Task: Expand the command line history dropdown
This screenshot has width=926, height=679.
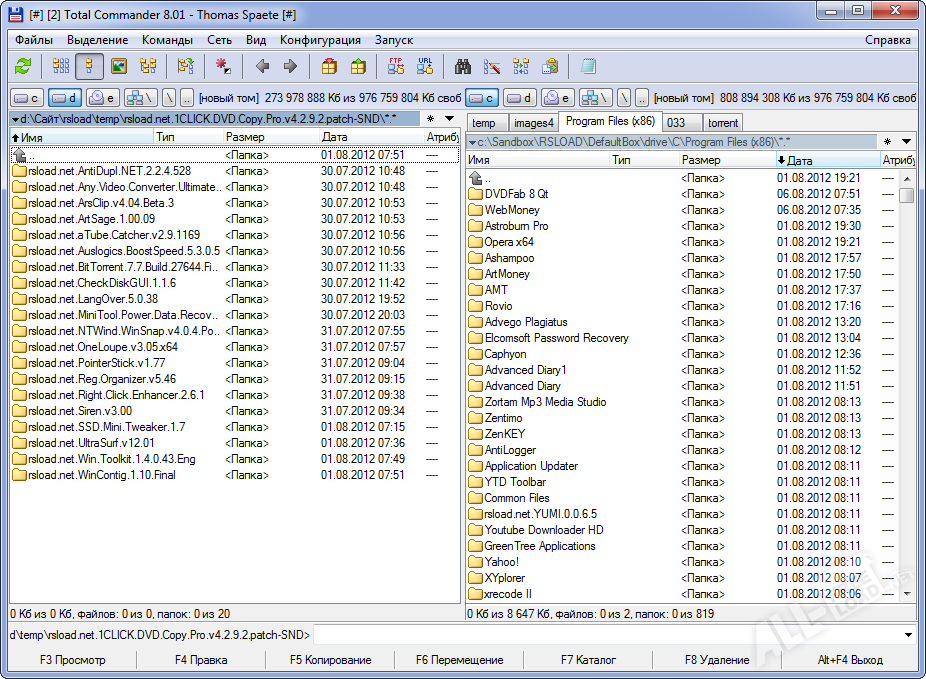Action: point(908,635)
